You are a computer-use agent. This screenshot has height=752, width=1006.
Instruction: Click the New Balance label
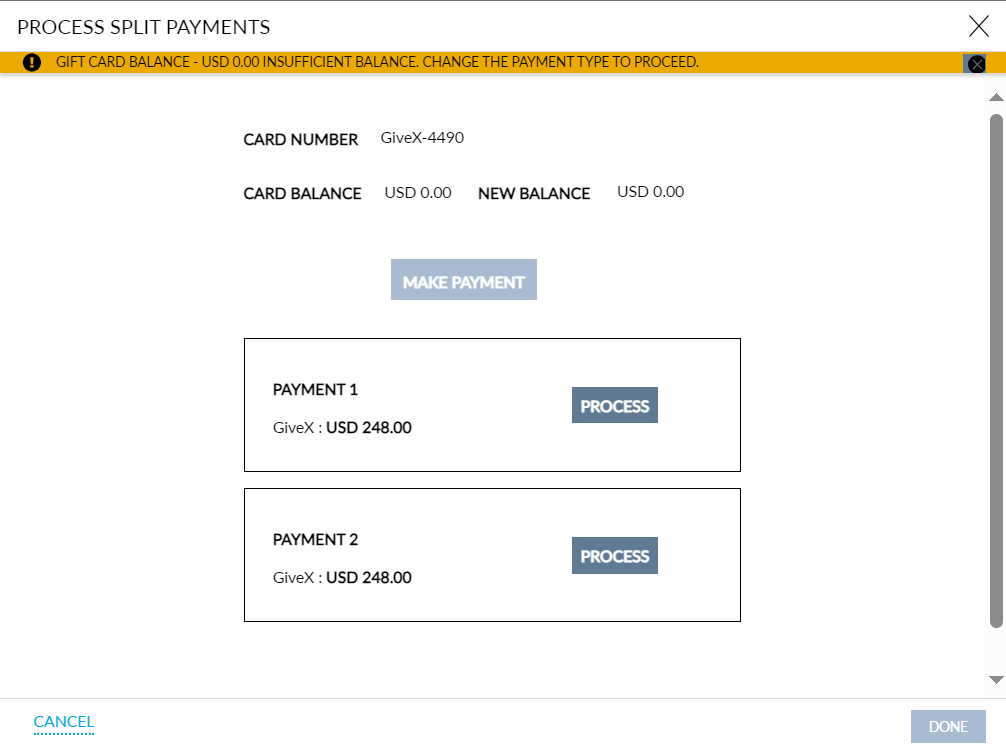coord(534,193)
